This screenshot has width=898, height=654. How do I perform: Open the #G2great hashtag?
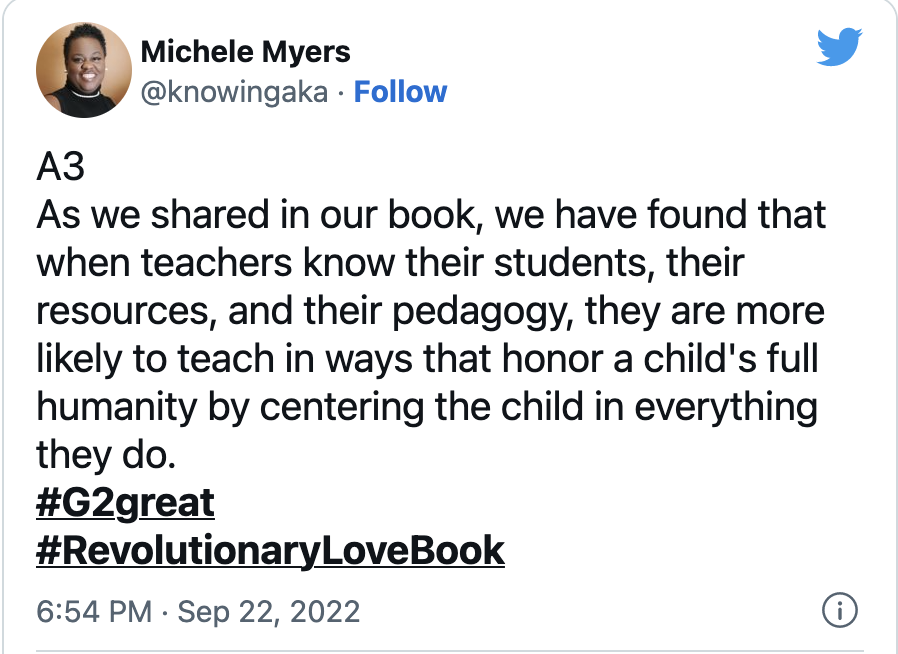125,503
